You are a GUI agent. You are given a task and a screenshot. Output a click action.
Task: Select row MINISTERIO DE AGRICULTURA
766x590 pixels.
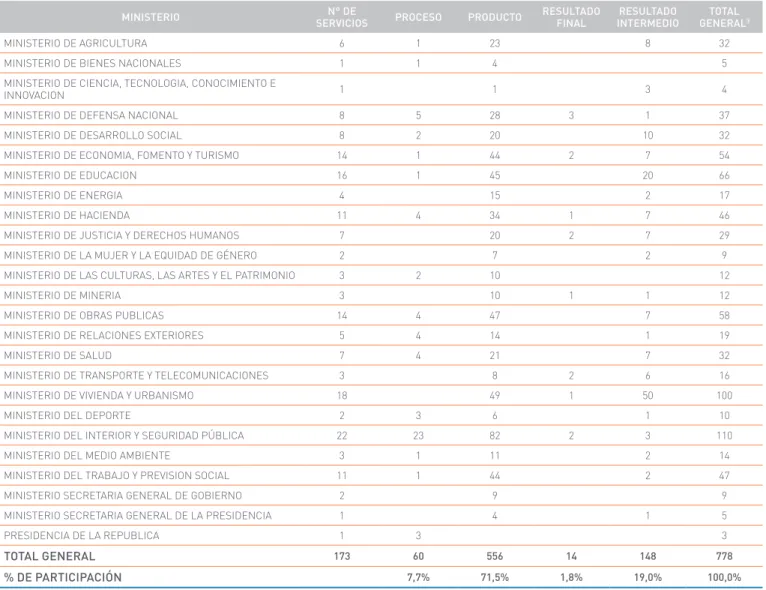point(381,43)
